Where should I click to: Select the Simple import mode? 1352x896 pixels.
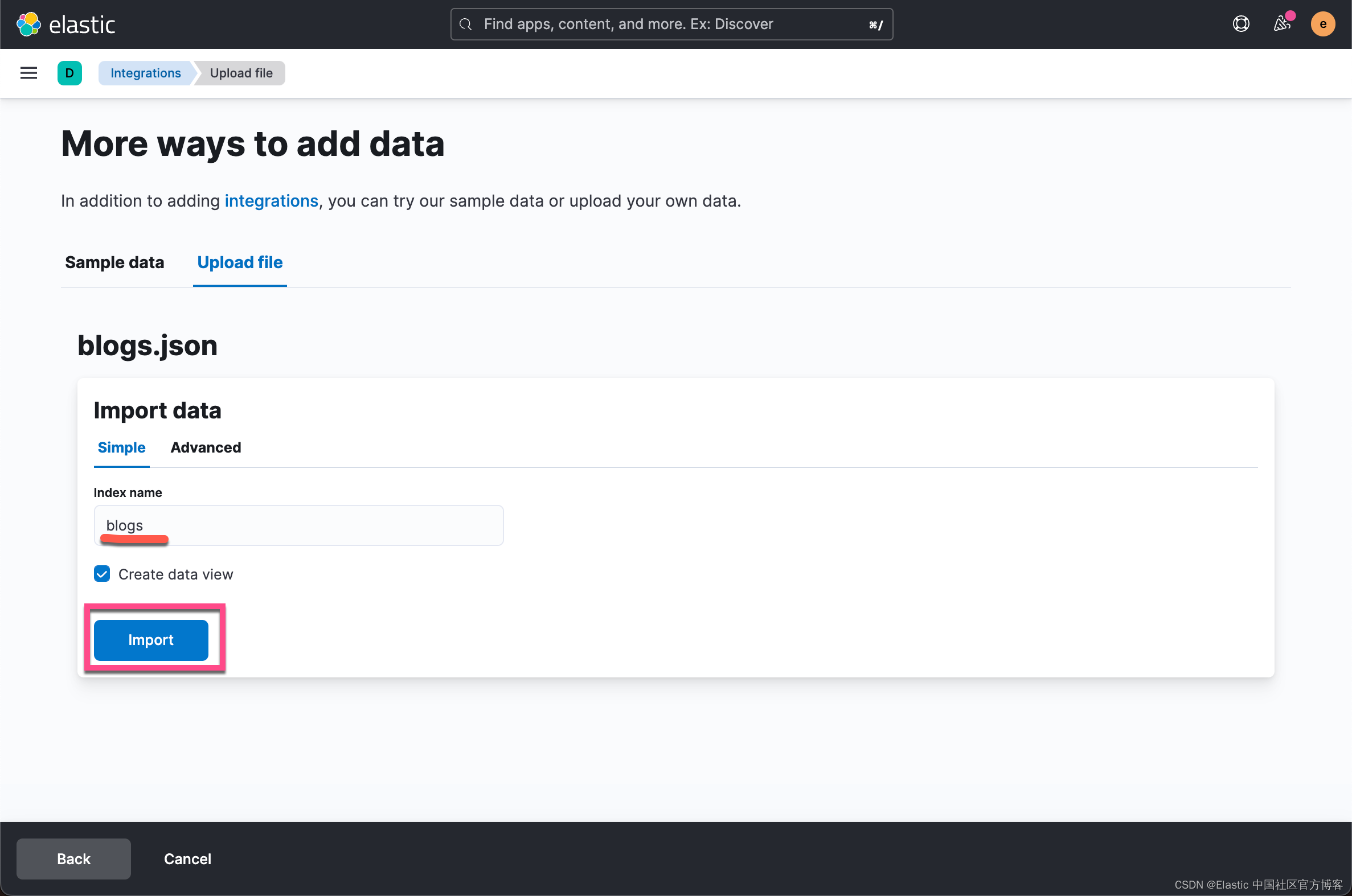121,447
